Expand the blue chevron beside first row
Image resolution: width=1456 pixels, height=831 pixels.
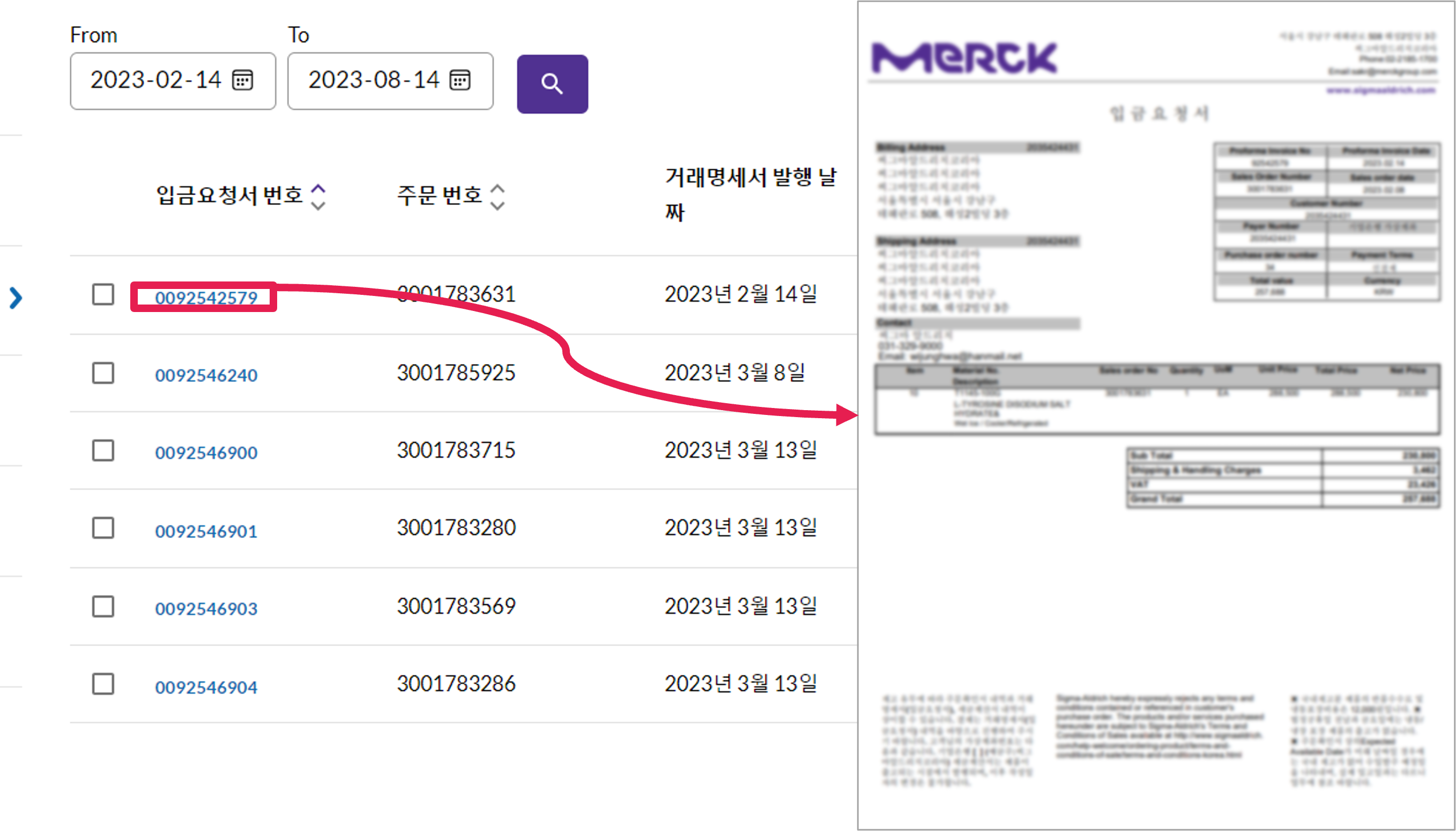tap(16, 298)
